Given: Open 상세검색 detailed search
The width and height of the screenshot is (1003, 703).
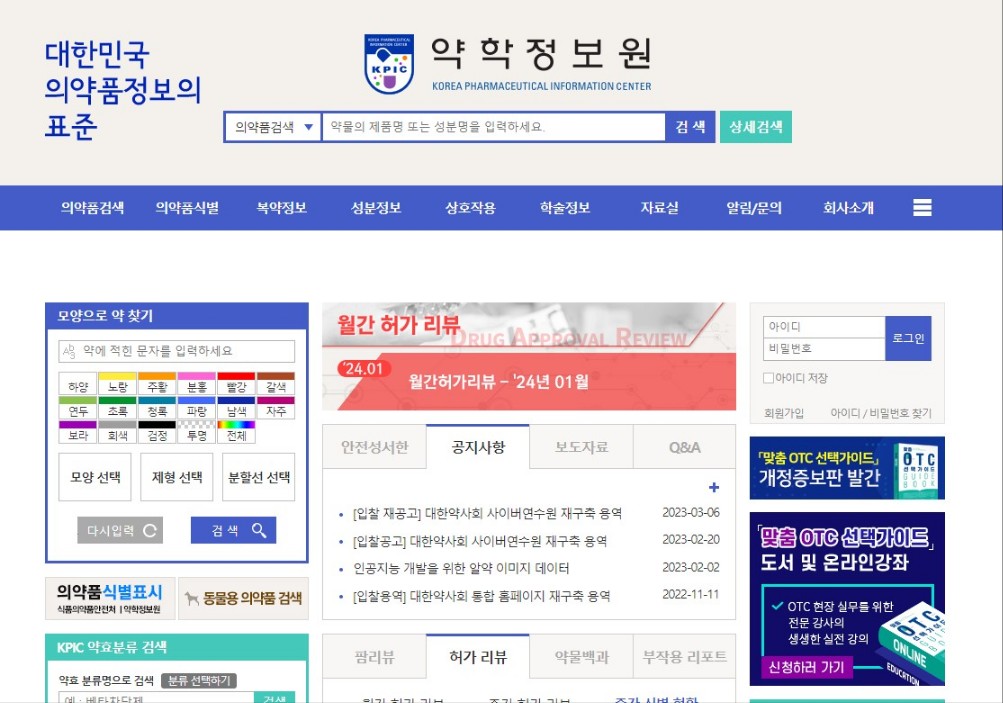Looking at the screenshot, I should pos(755,127).
